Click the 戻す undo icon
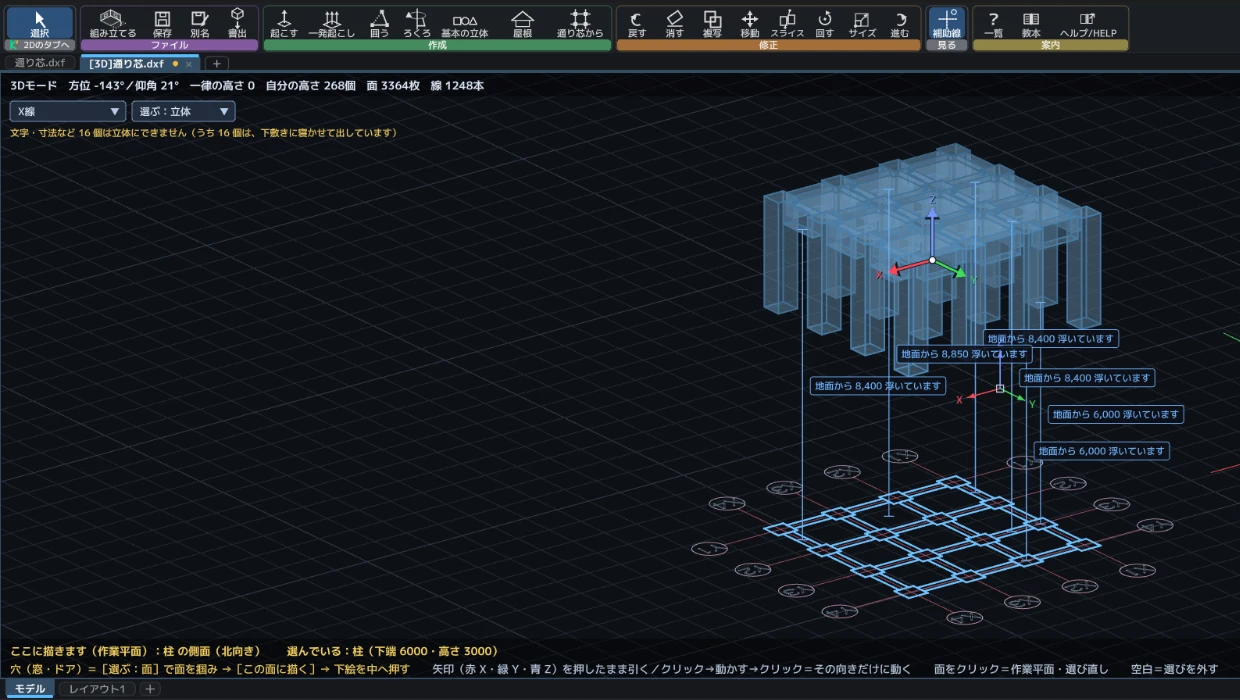The height and width of the screenshot is (700, 1240). (636, 23)
